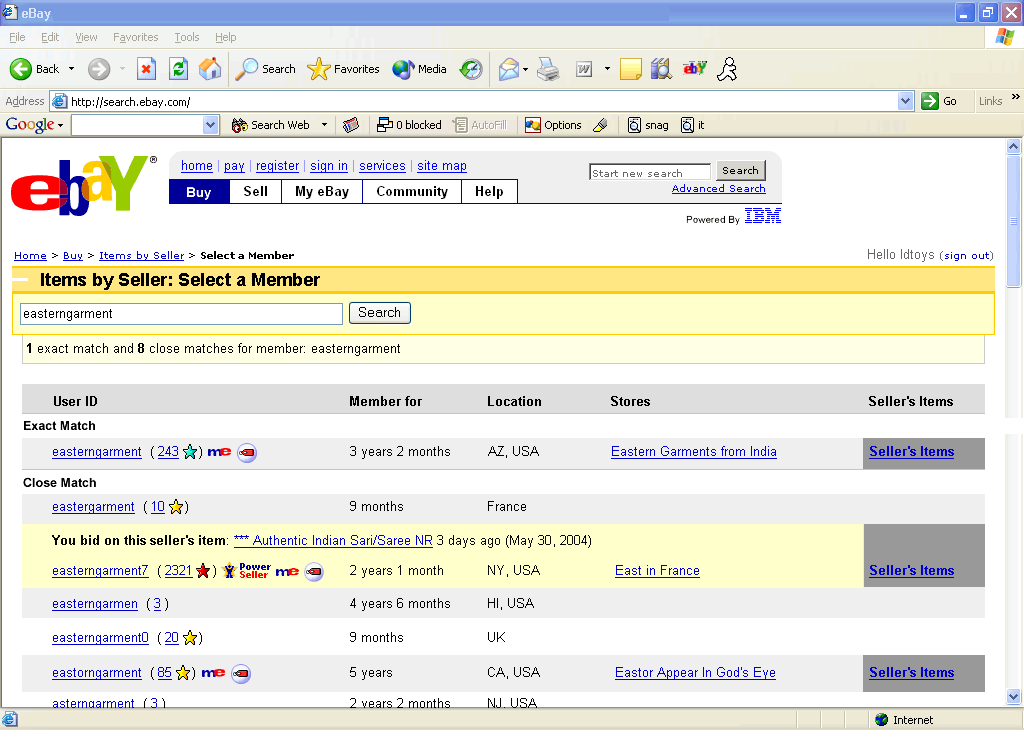Refresh the page using the toolbar icon
This screenshot has width=1024, height=738.
[178, 69]
